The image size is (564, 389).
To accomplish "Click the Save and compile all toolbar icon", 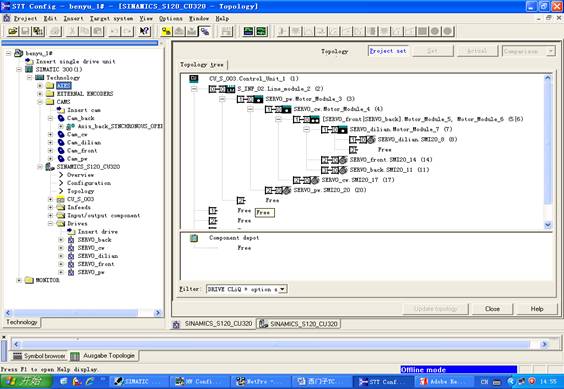I will pyautogui.click(x=38, y=31).
